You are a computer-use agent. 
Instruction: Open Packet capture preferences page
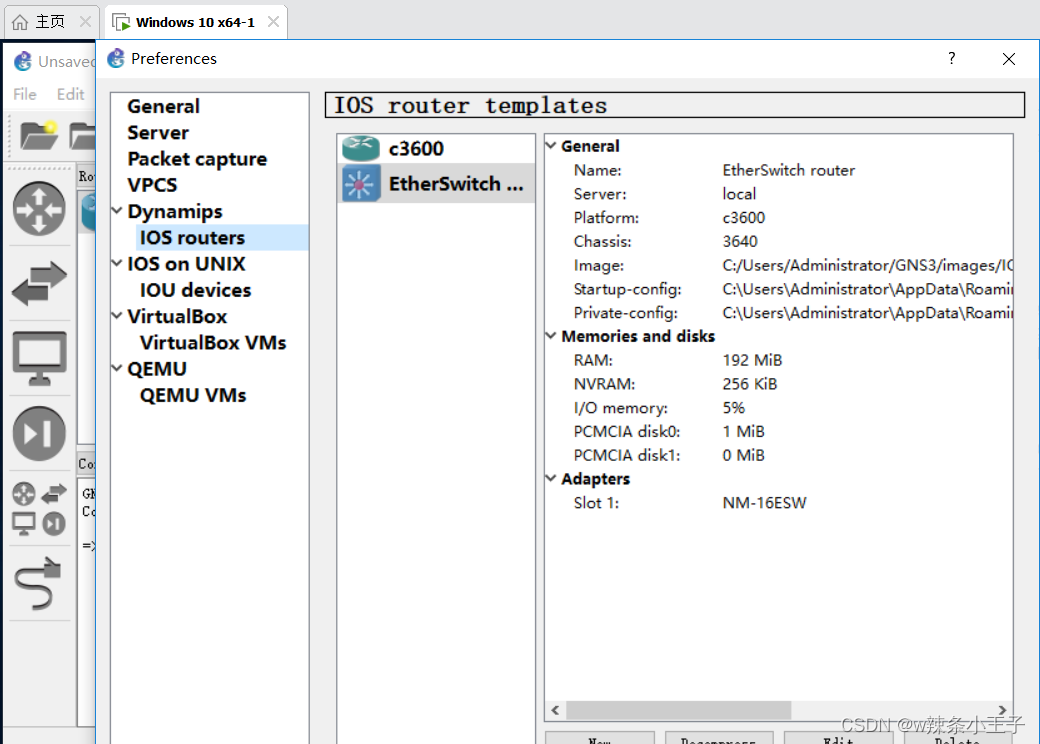click(x=197, y=159)
